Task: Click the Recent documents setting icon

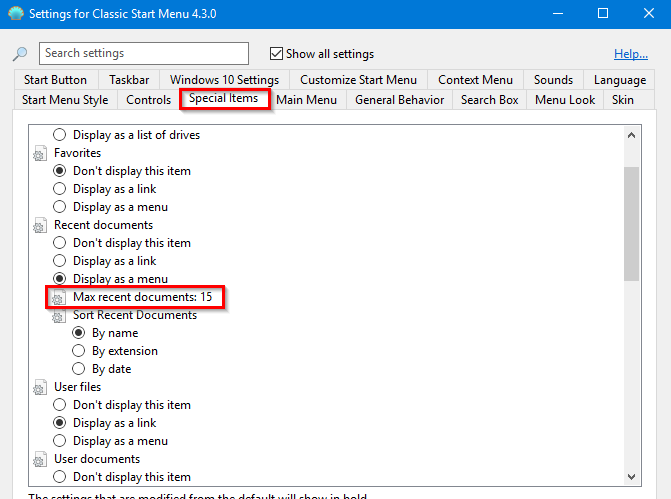Action: click(41, 225)
